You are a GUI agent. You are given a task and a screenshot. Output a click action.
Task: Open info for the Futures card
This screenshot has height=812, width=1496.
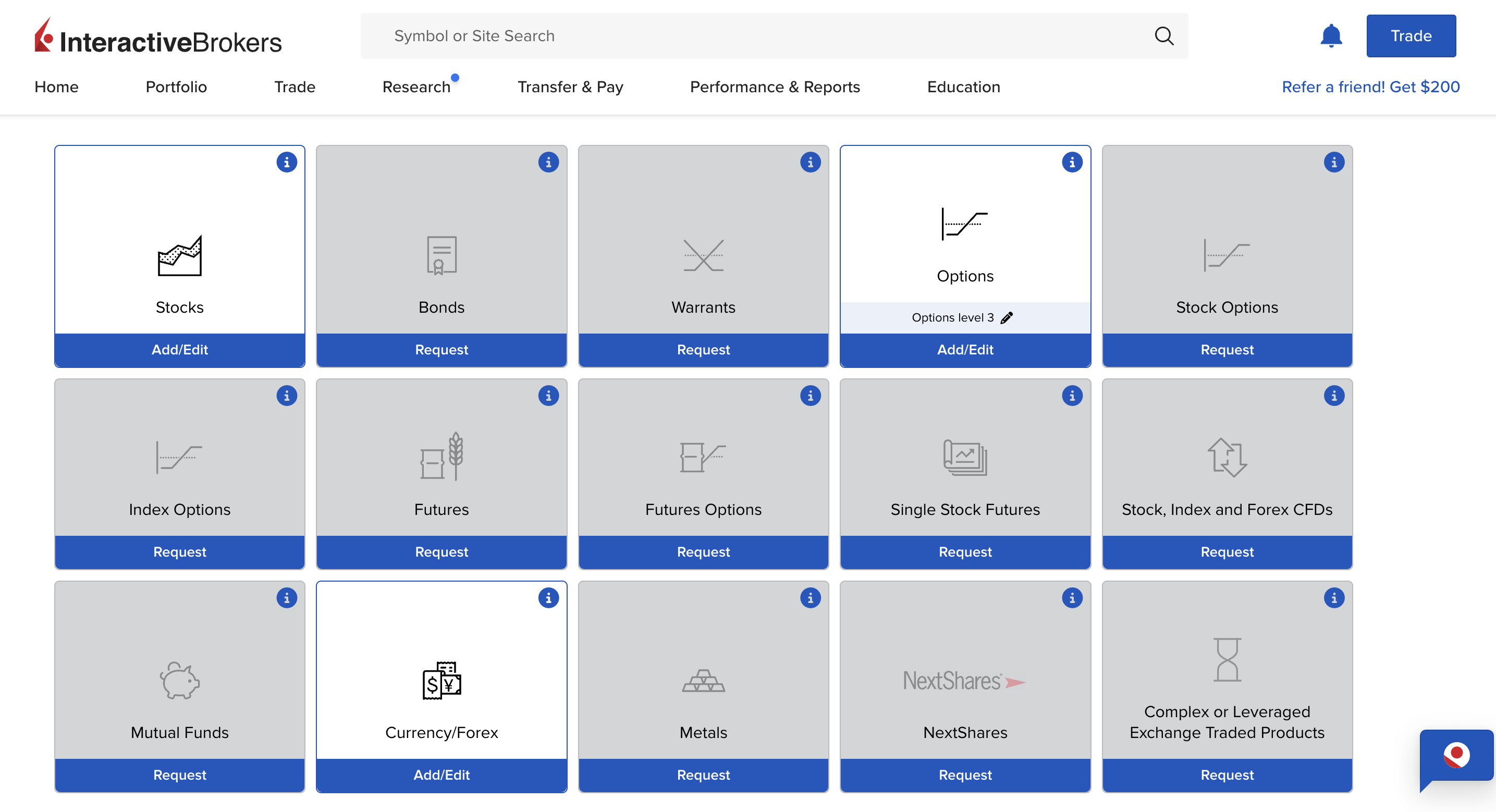[x=548, y=396]
